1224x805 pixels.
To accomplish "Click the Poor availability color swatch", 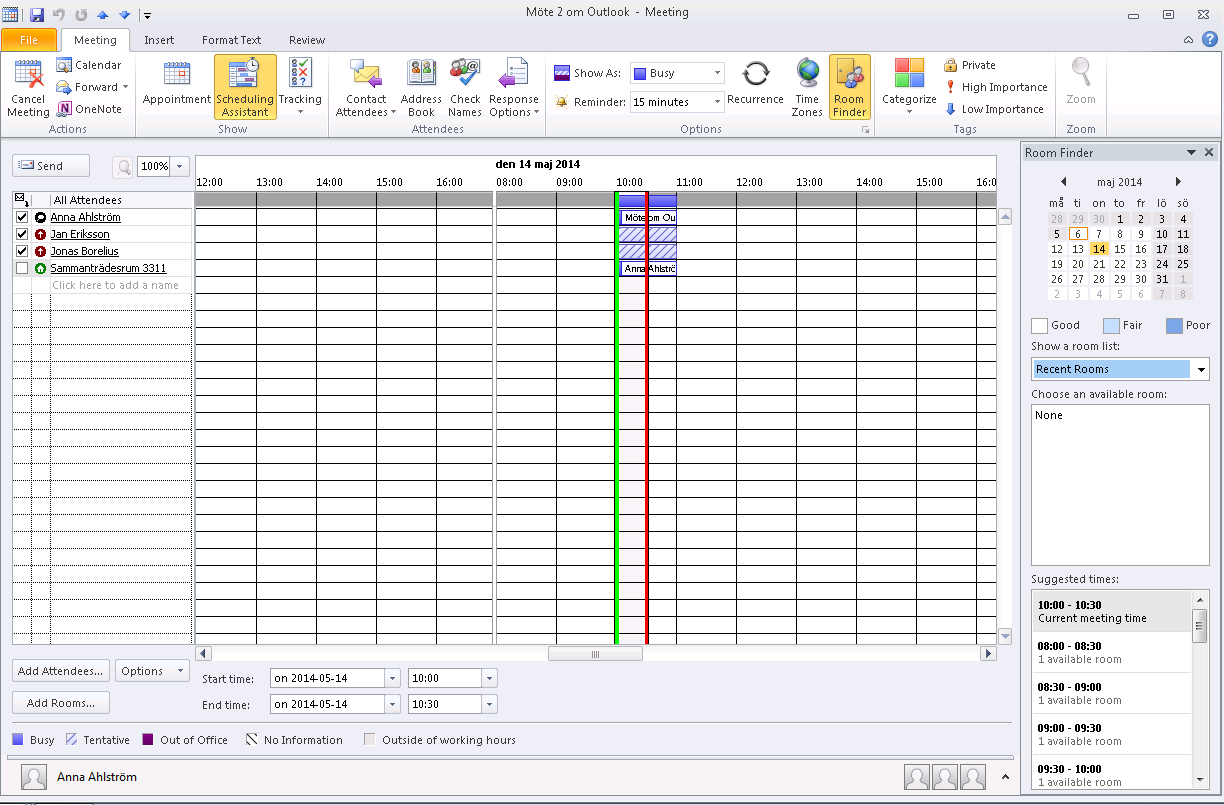I will tap(1174, 325).
